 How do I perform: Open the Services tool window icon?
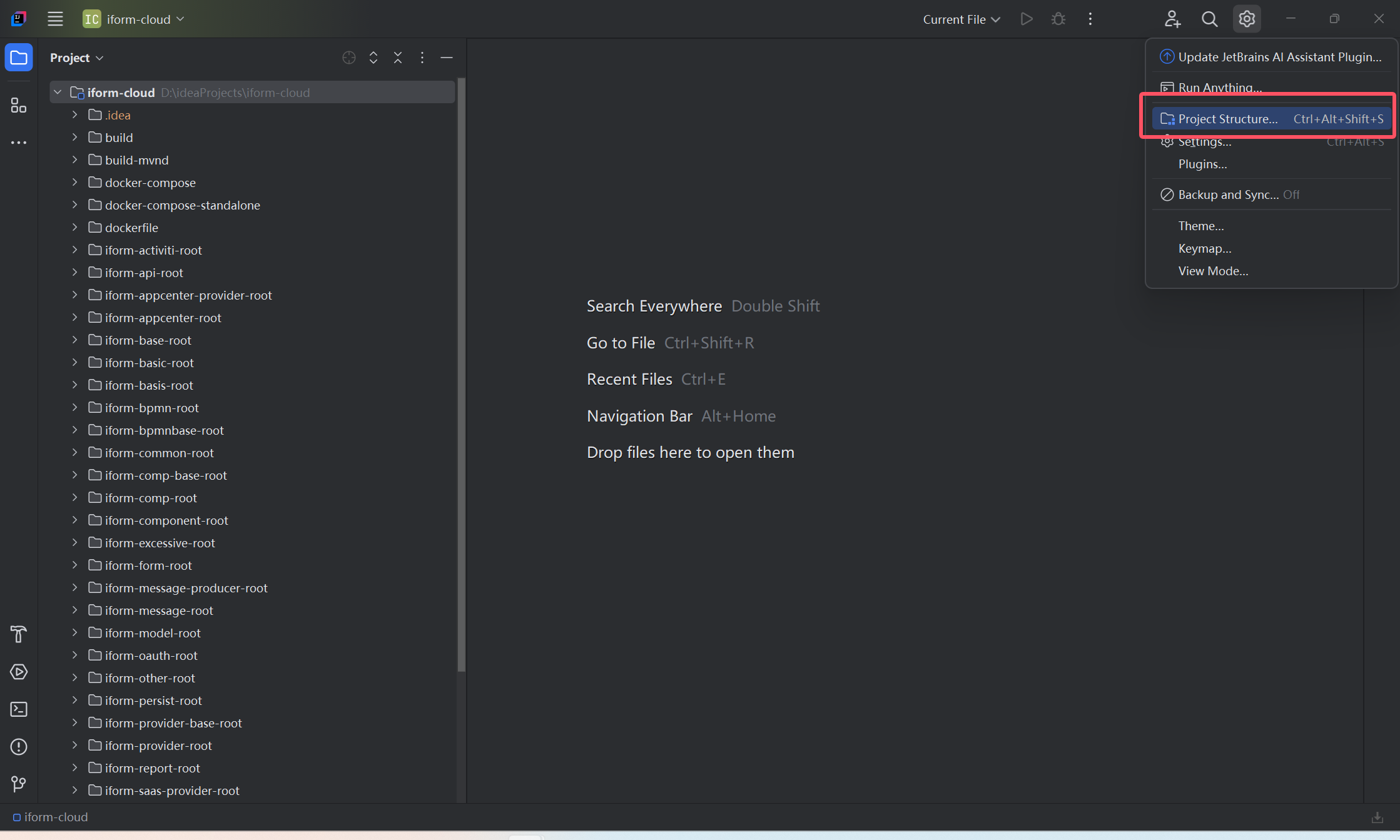(x=19, y=672)
